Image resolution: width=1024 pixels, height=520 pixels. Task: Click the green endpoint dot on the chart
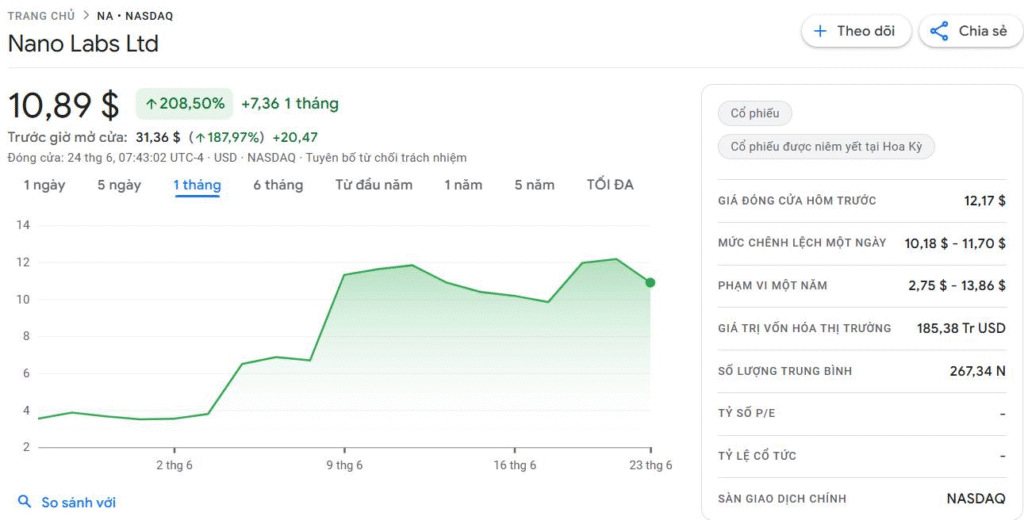pos(650,282)
